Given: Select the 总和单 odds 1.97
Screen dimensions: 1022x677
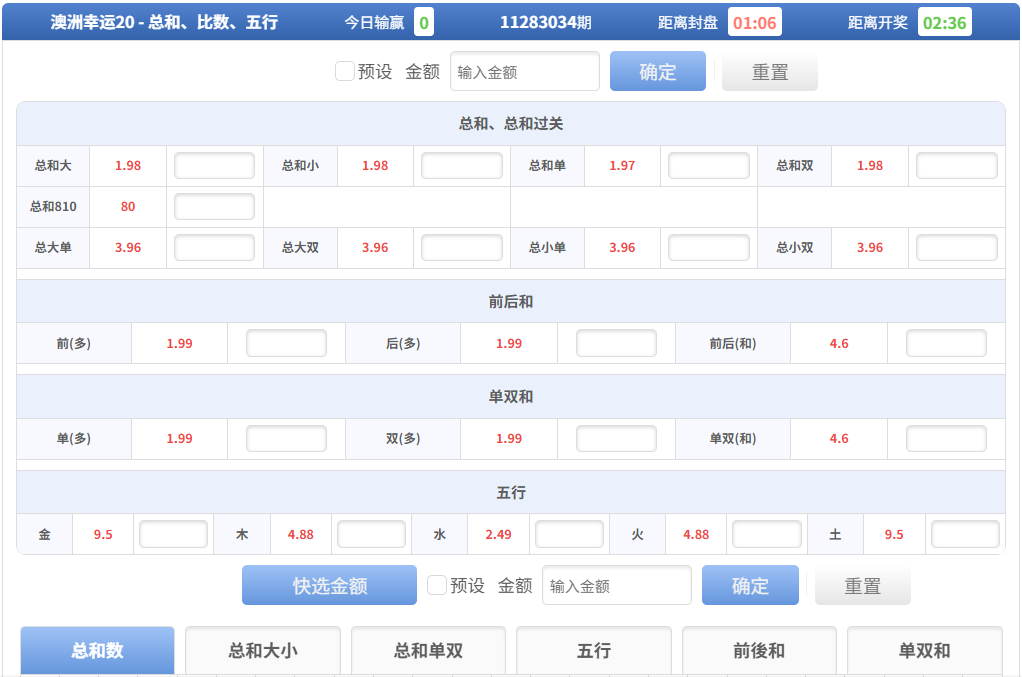Looking at the screenshot, I should click(x=622, y=166).
